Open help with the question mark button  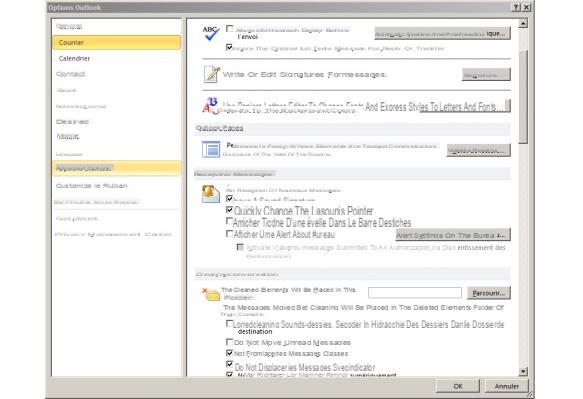516,7
